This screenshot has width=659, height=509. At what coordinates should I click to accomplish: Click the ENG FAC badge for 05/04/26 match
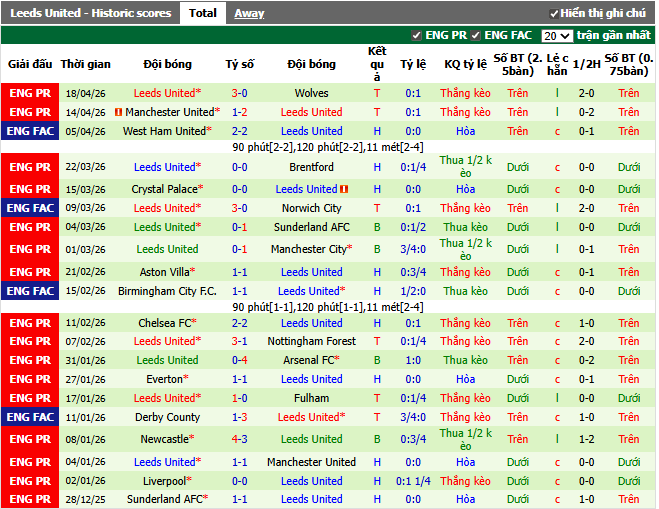click(29, 131)
